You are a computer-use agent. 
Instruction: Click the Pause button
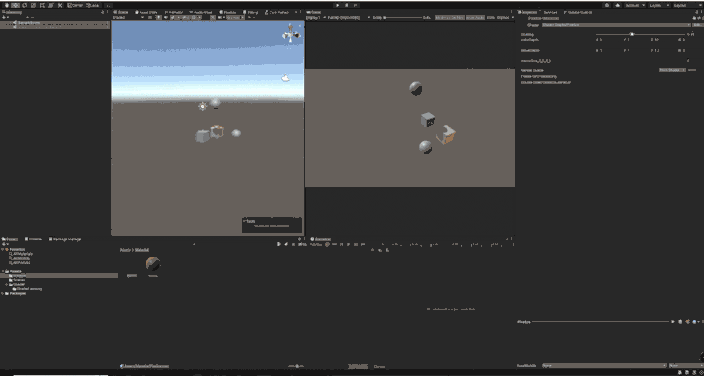(347, 5)
